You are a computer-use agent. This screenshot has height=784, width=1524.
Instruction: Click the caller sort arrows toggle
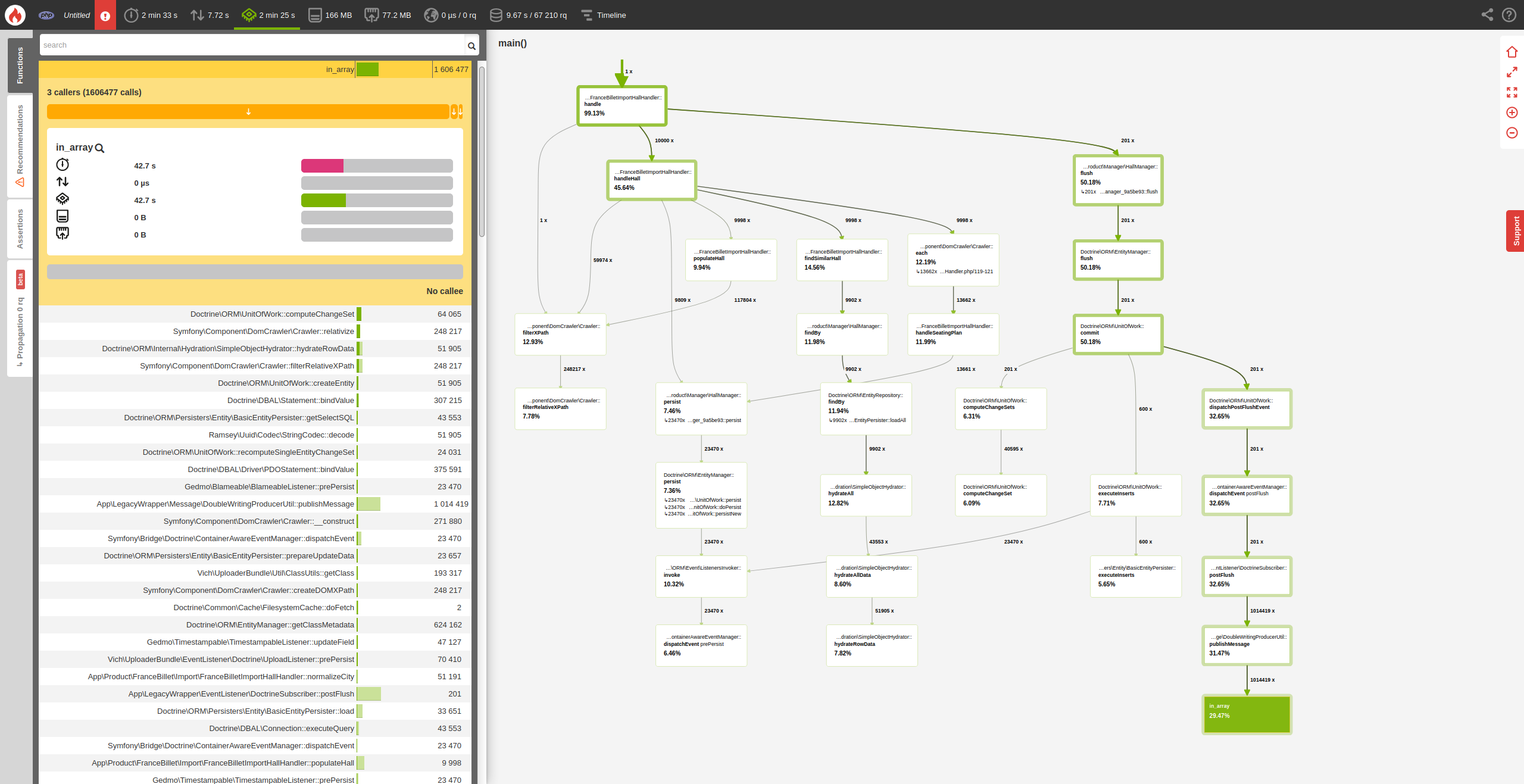coord(457,112)
